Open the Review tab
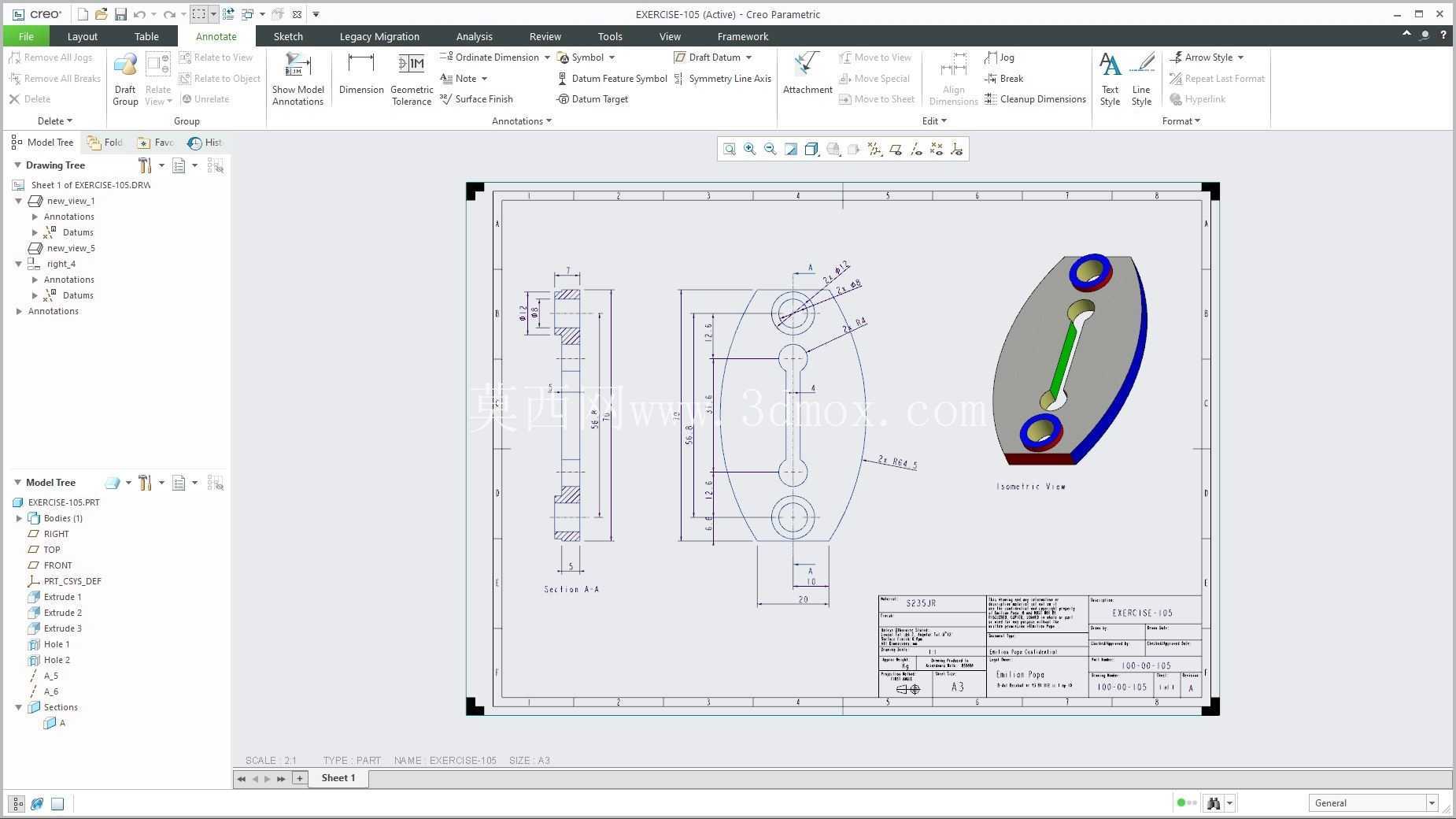This screenshot has height=819, width=1456. point(545,36)
